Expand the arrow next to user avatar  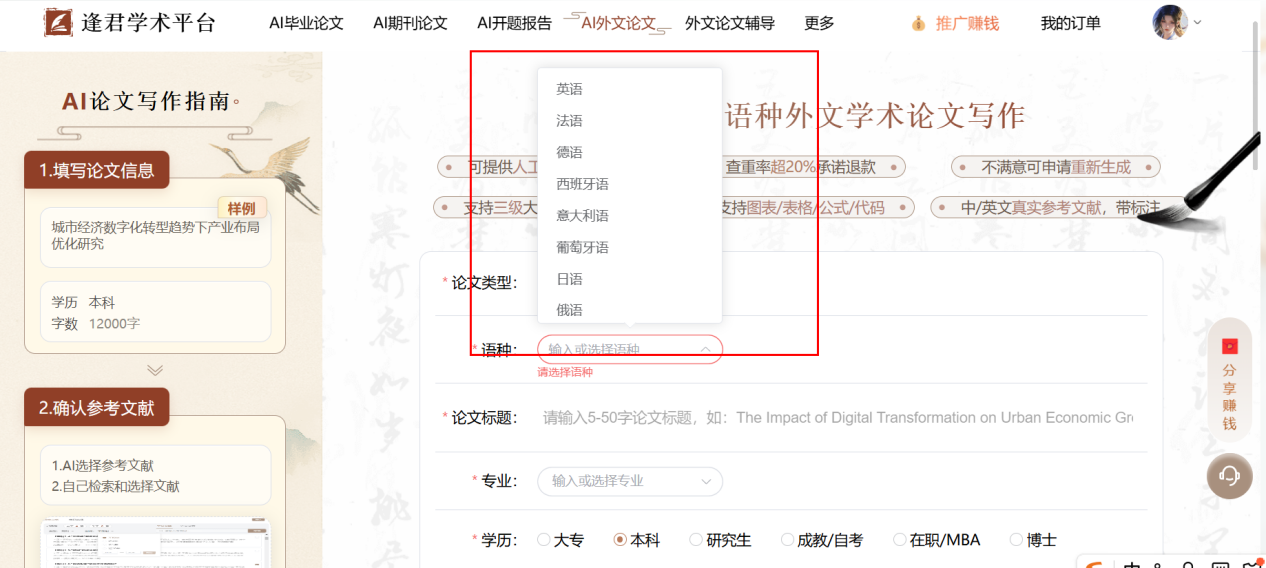point(1197,22)
